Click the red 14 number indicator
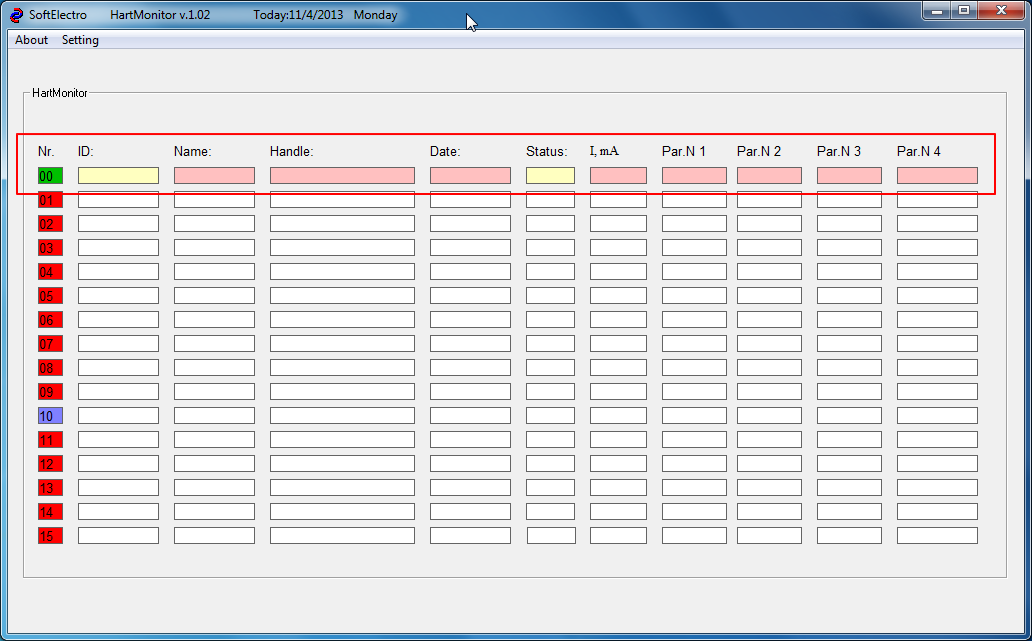 click(x=50, y=511)
